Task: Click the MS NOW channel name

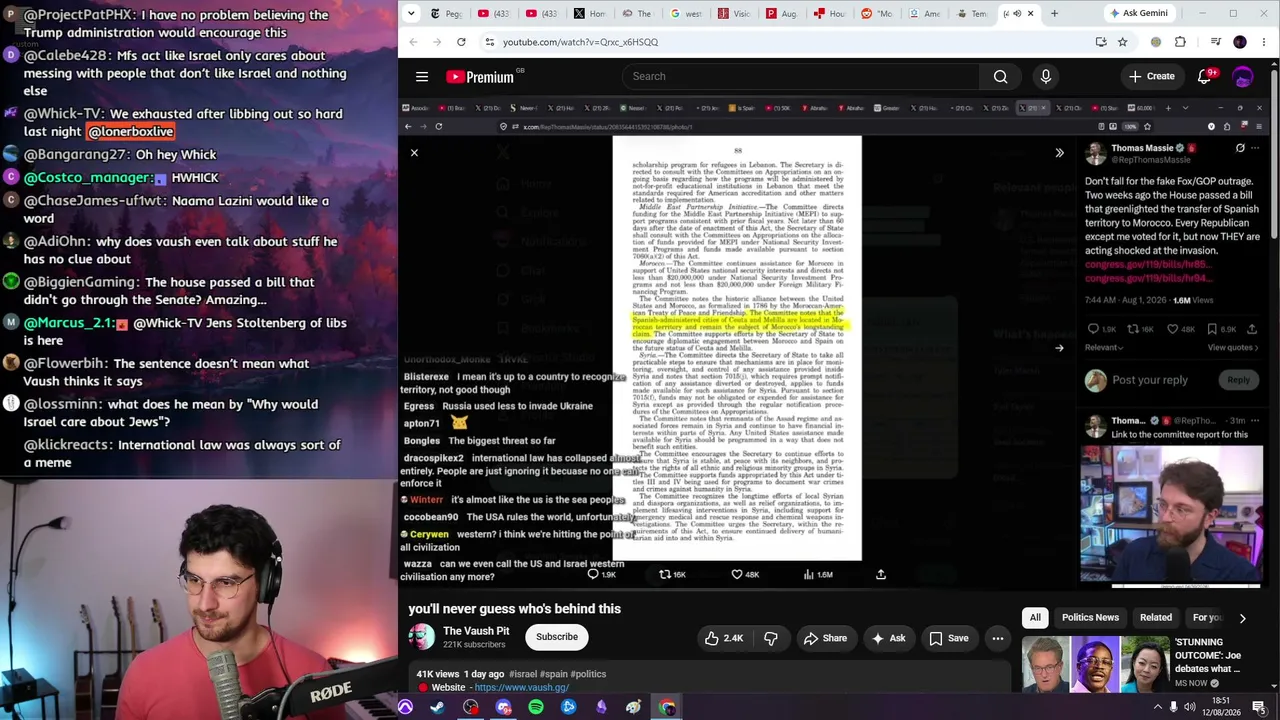Action: tap(1191, 684)
